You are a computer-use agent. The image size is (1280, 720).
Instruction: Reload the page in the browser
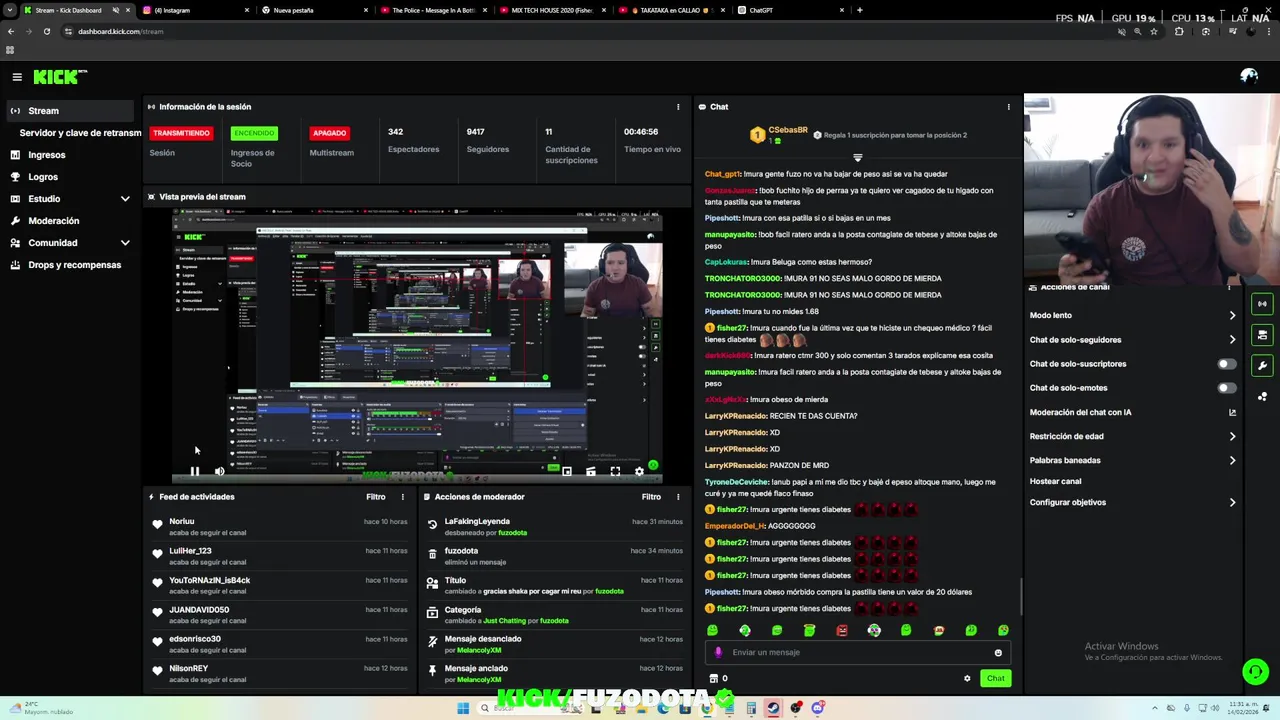tap(46, 31)
